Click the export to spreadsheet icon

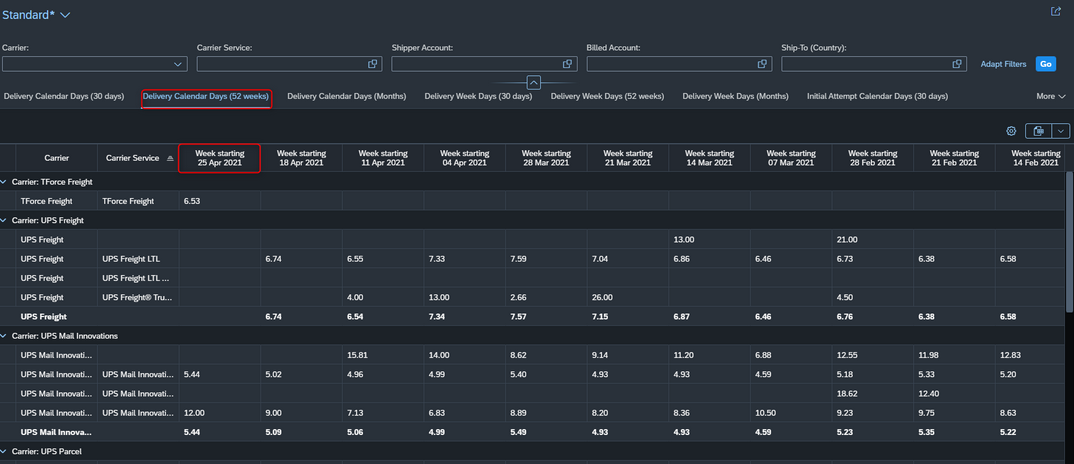click(x=1038, y=131)
